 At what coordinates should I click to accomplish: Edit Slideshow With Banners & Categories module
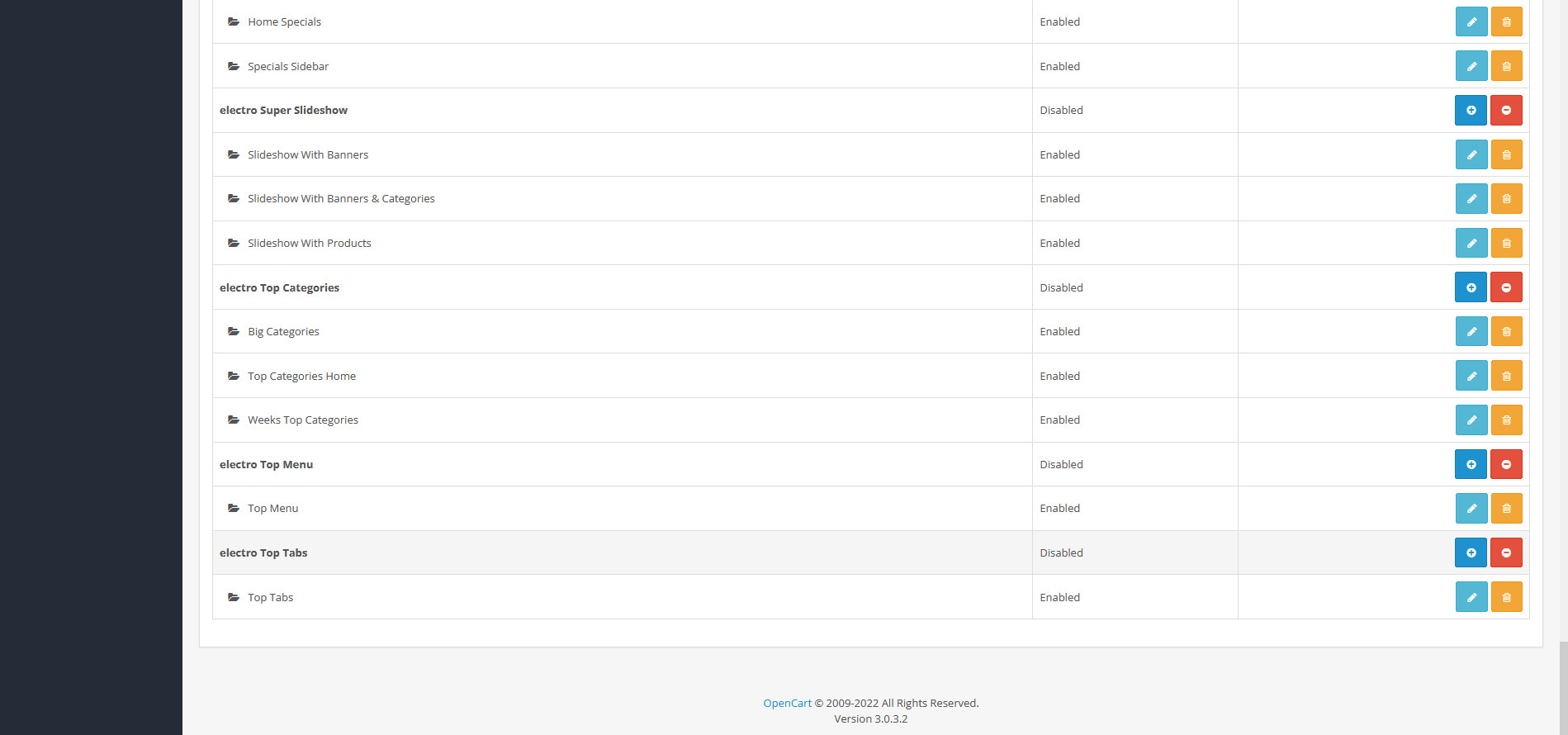pos(1471,198)
